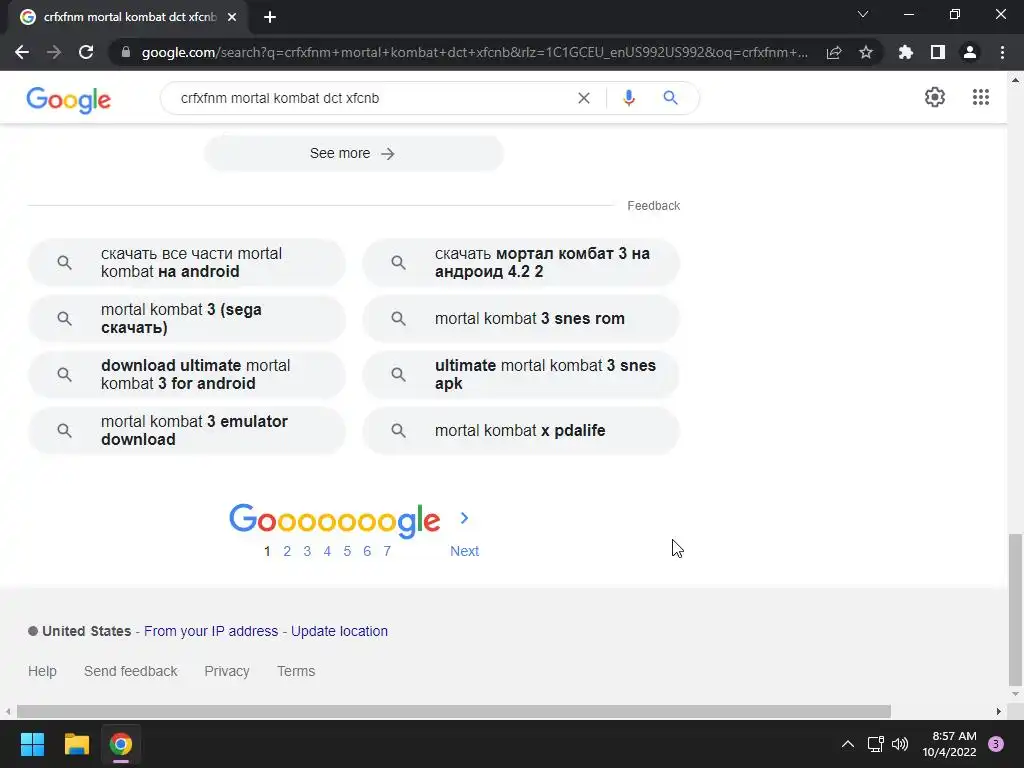Open clock and date 8:57 AM
The height and width of the screenshot is (768, 1024).
[x=949, y=744]
